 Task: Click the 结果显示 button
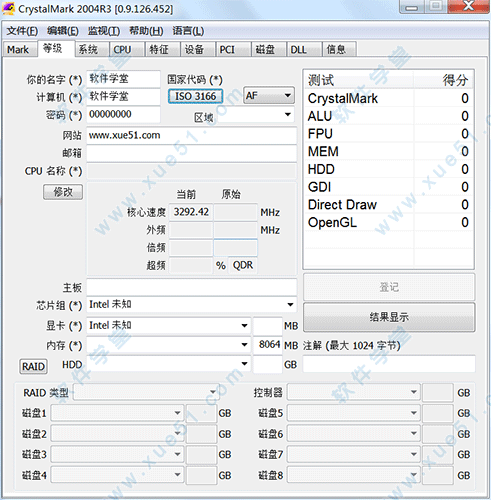pyautogui.click(x=389, y=317)
